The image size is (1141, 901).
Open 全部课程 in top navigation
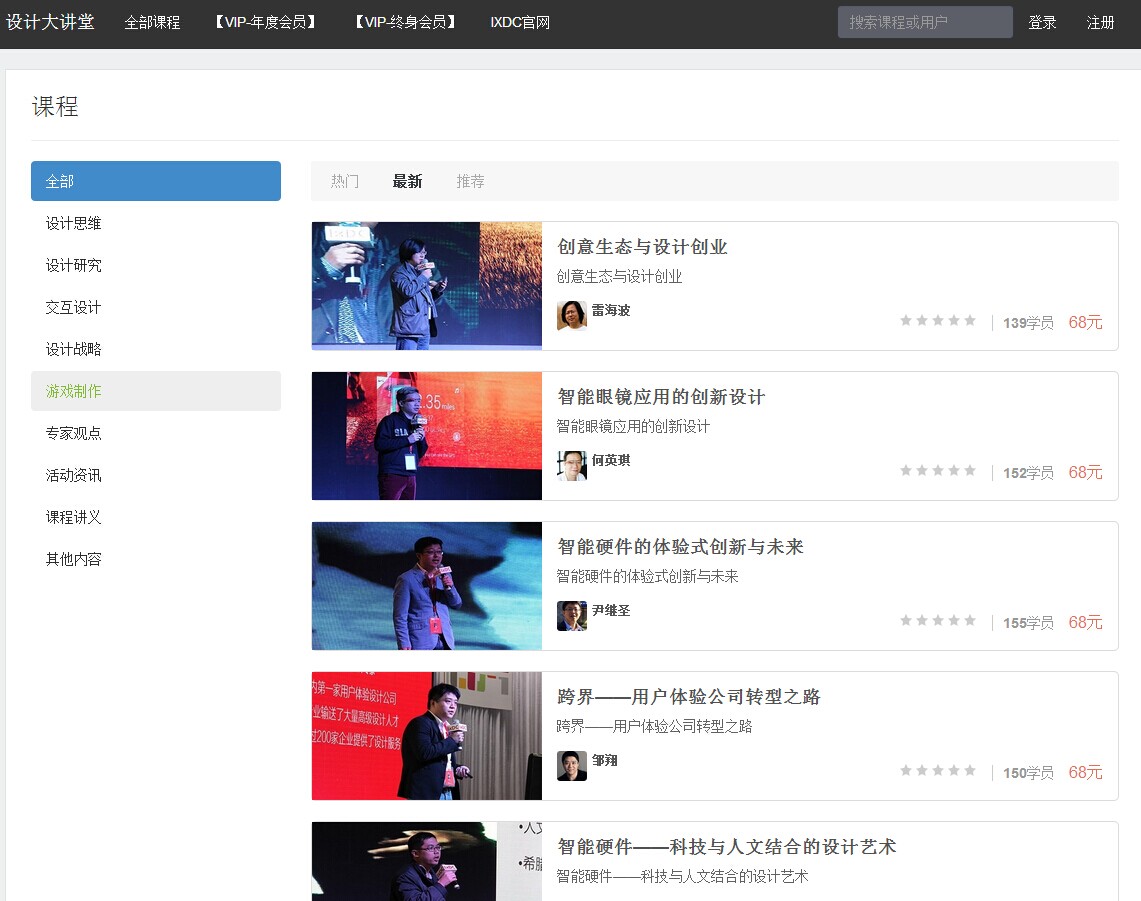pos(152,22)
